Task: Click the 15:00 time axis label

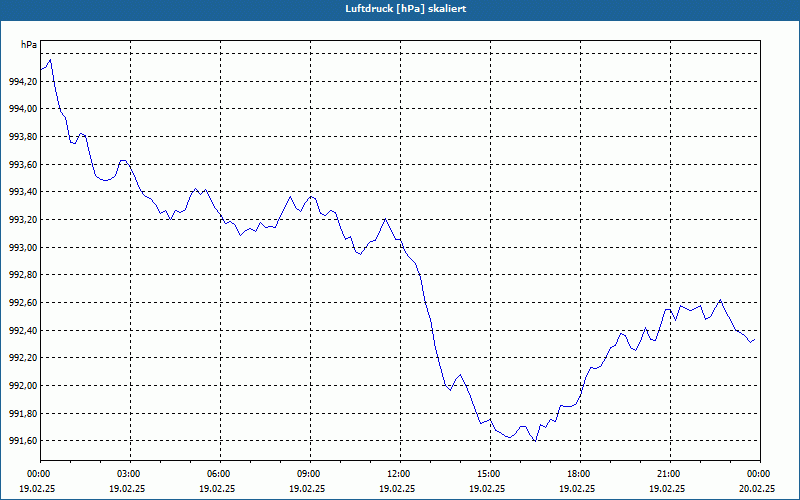Action: 490,474
